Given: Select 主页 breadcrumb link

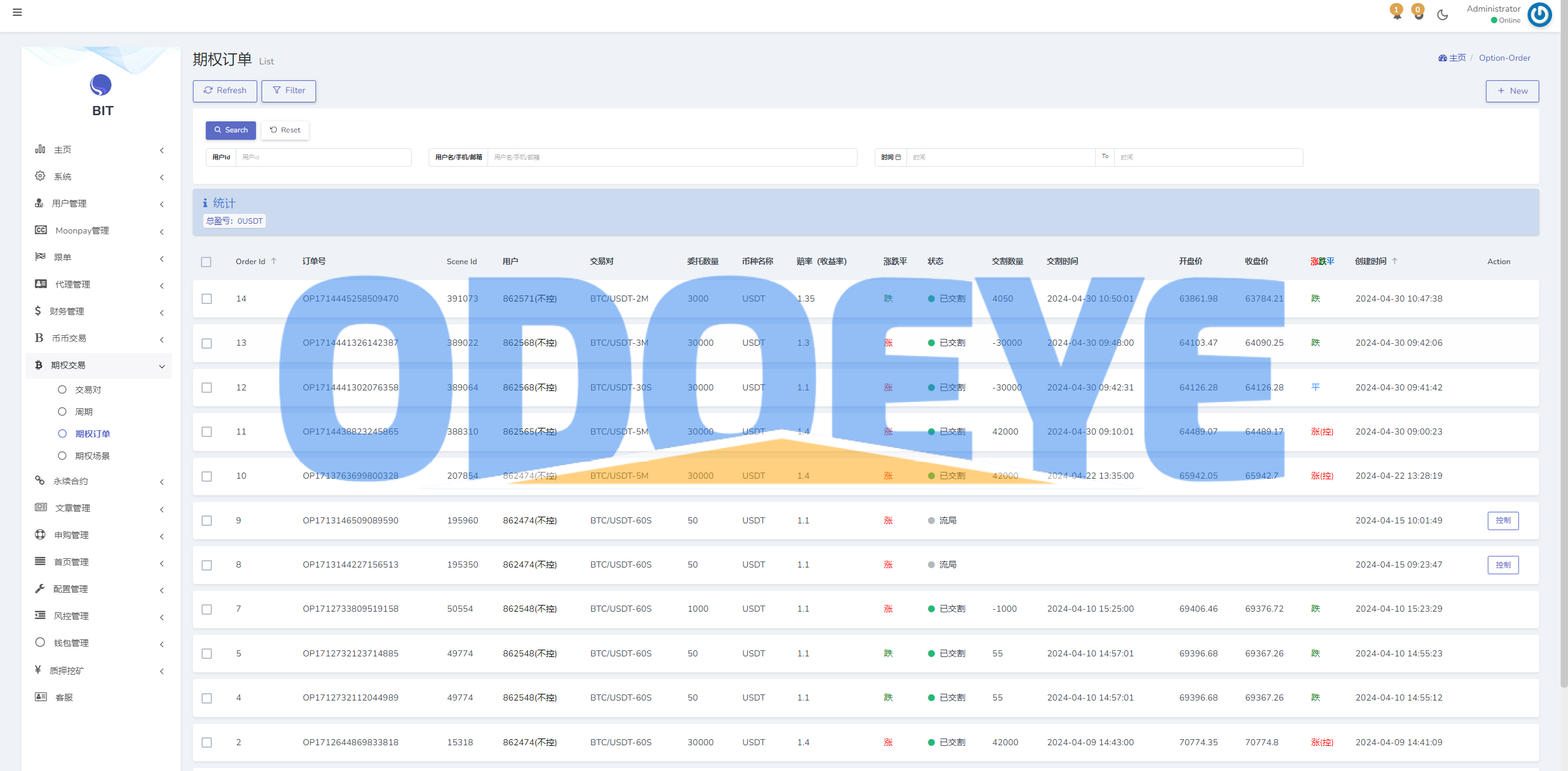Looking at the screenshot, I should (x=1452, y=58).
